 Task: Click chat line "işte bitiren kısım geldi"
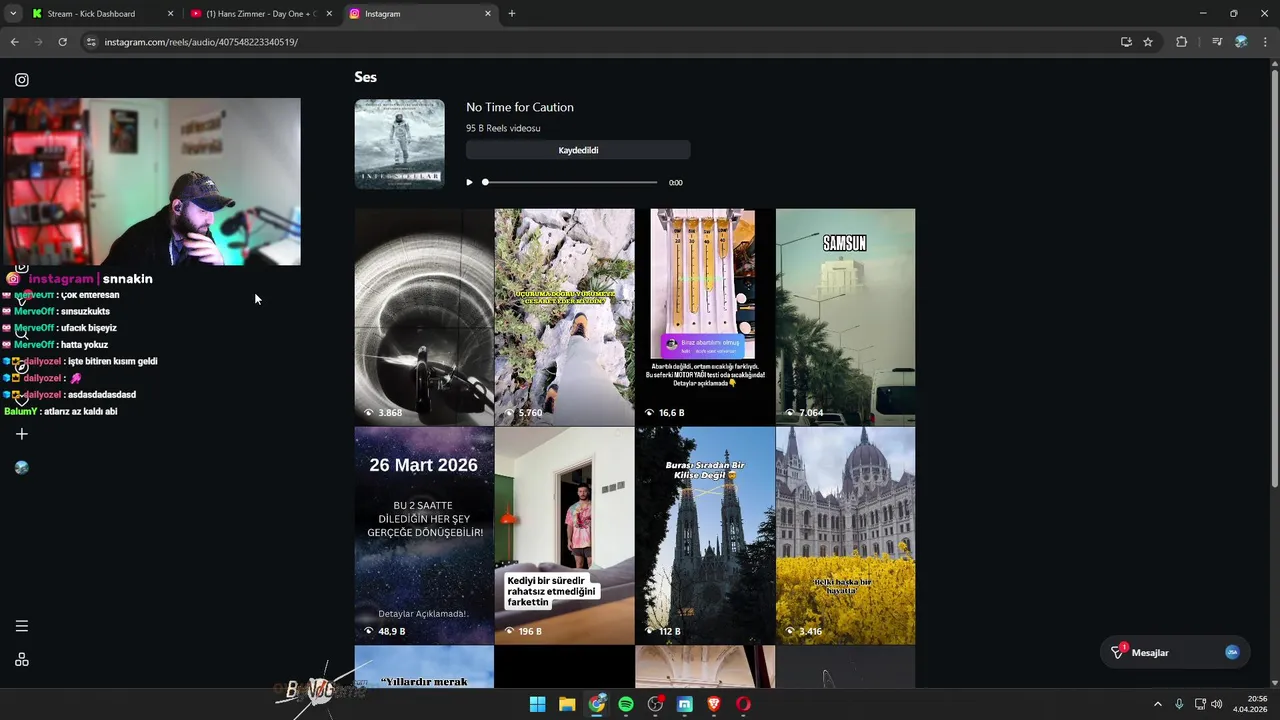(112, 361)
